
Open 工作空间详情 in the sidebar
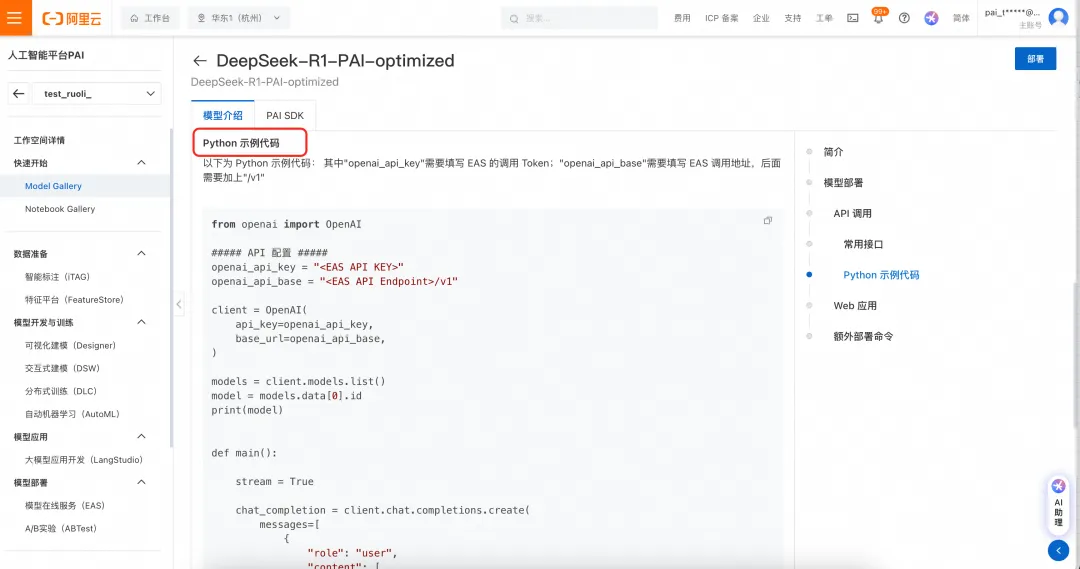pos(39,141)
